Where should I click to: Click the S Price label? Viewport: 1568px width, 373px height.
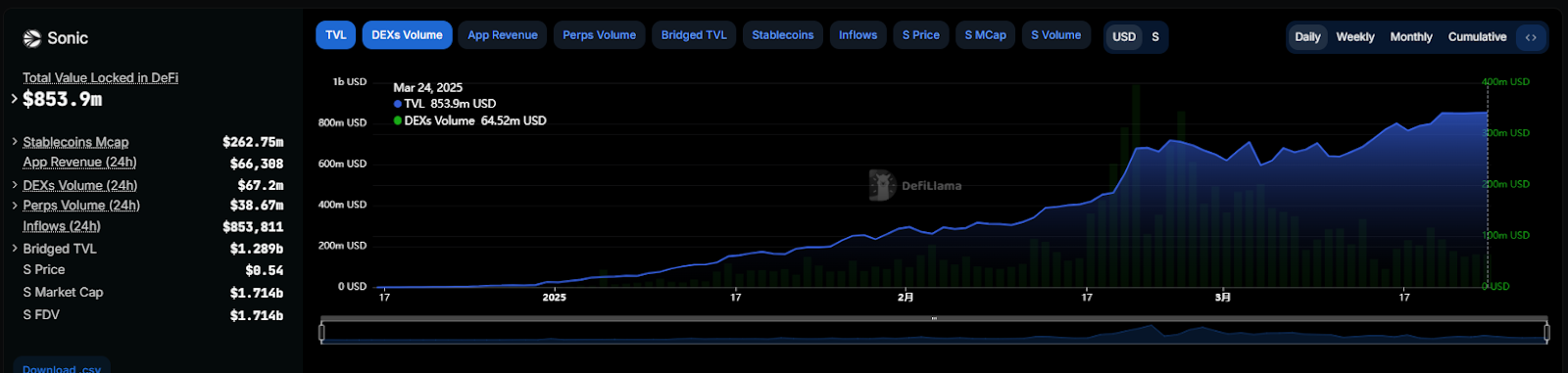(x=44, y=269)
